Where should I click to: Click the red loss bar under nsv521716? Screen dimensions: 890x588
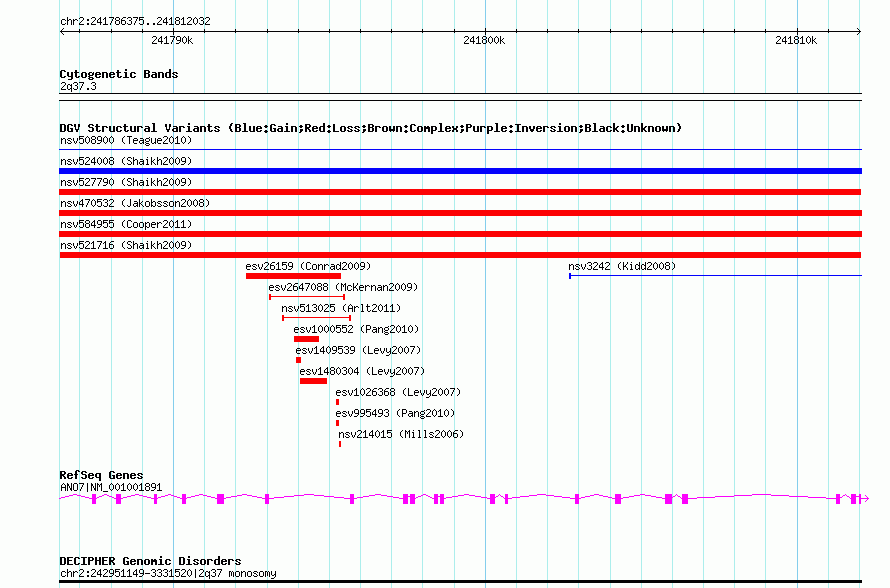point(460,255)
